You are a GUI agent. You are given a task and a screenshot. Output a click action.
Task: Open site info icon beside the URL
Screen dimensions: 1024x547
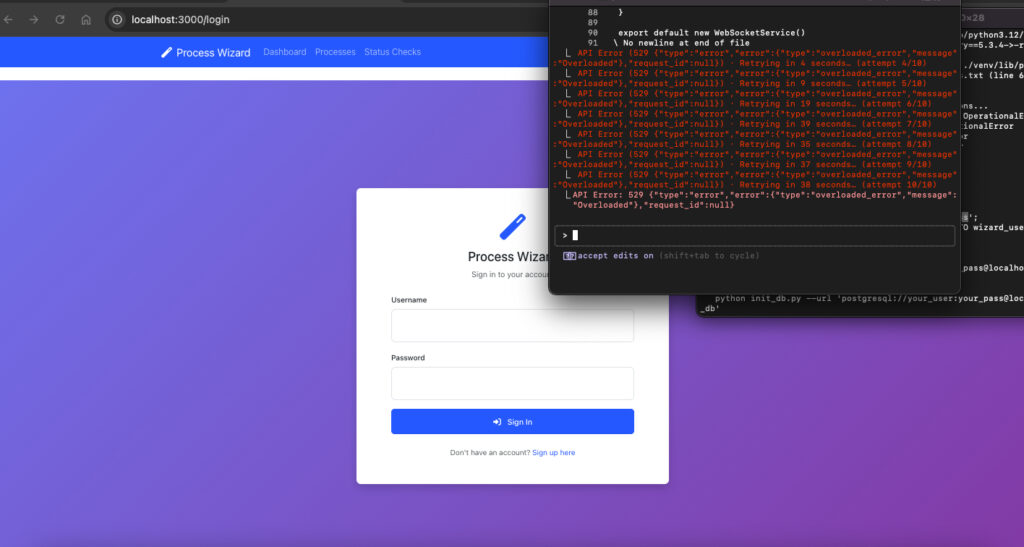click(x=117, y=19)
